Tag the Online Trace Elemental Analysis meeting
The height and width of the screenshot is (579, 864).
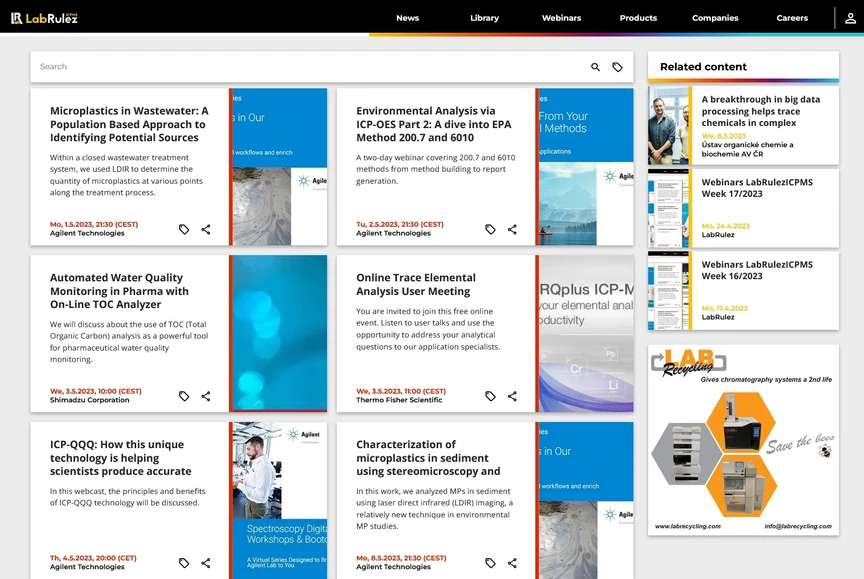[x=490, y=396]
